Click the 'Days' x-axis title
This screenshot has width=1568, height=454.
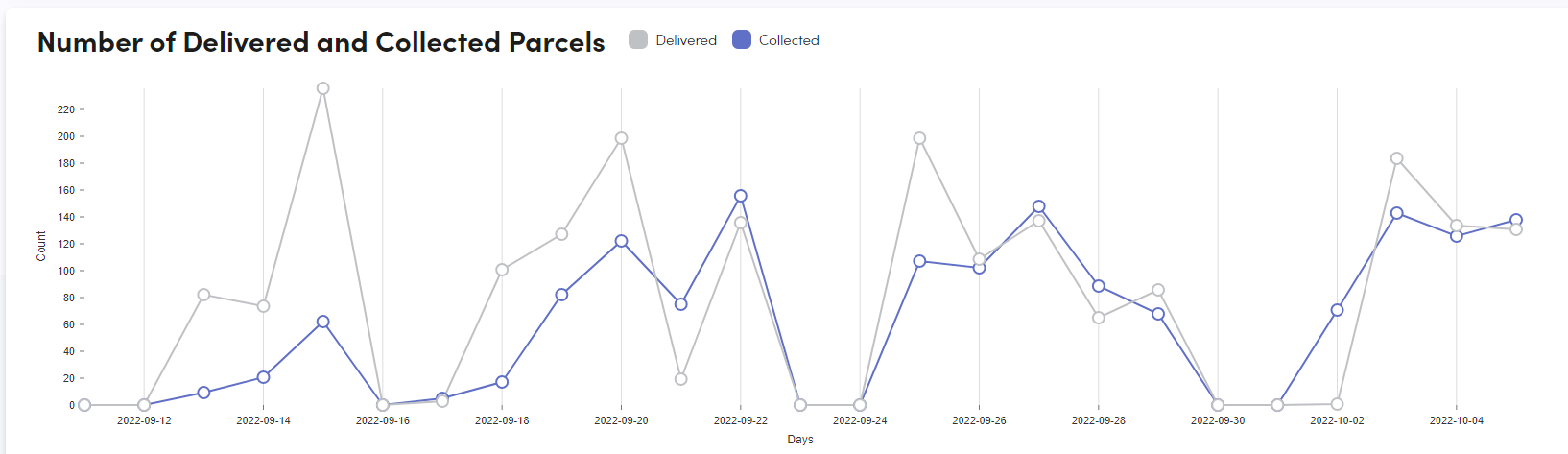800,439
